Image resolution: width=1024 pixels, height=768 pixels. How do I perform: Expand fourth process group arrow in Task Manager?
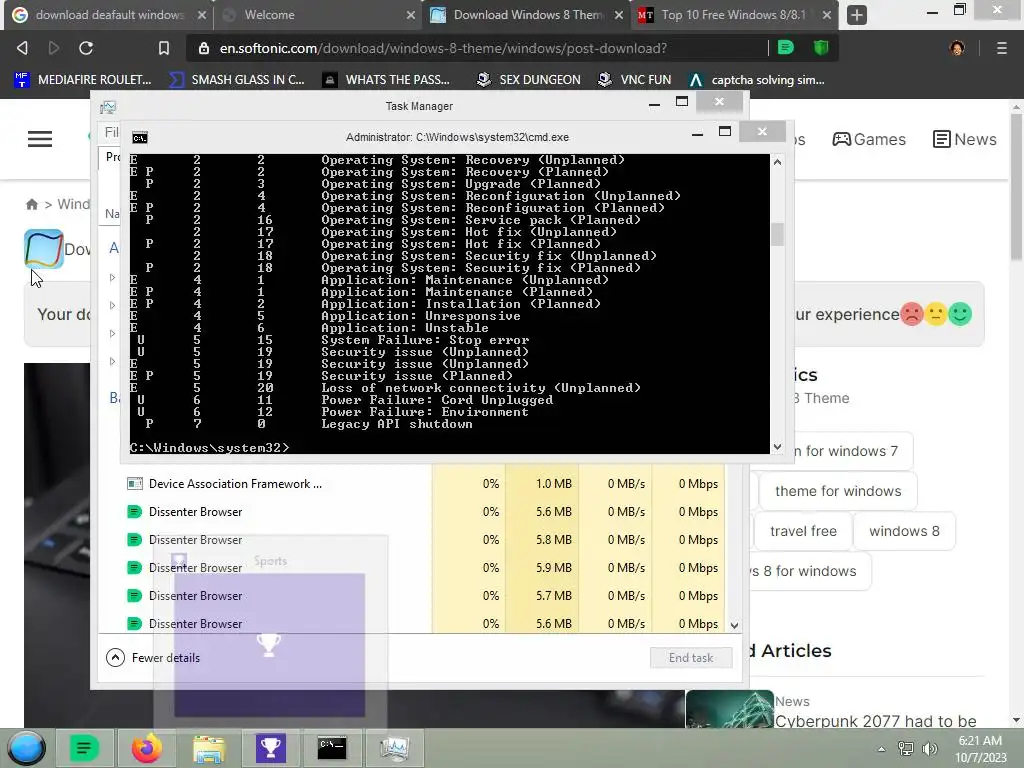point(112,362)
